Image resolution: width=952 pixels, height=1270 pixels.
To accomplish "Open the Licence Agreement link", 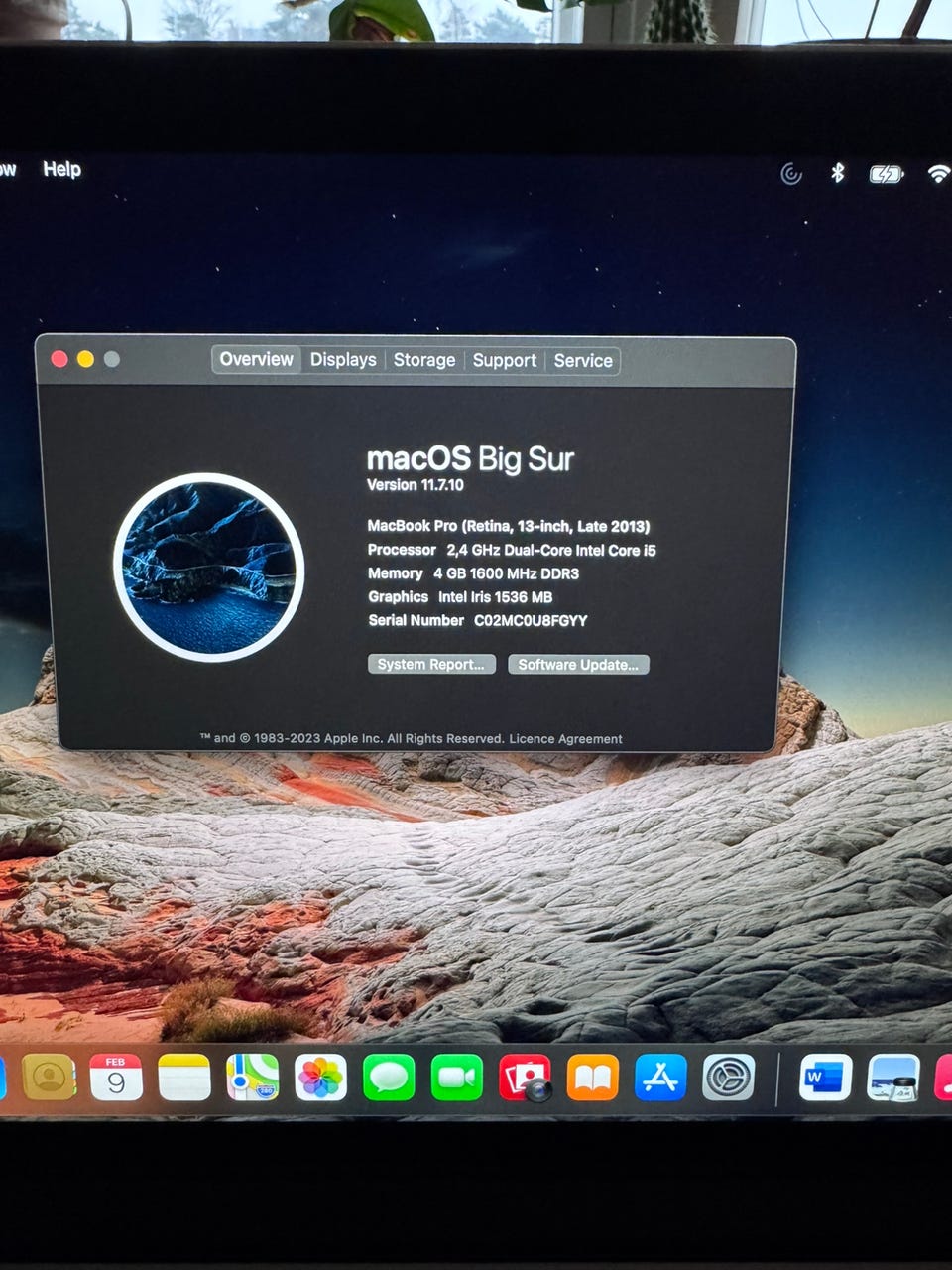I will point(565,738).
